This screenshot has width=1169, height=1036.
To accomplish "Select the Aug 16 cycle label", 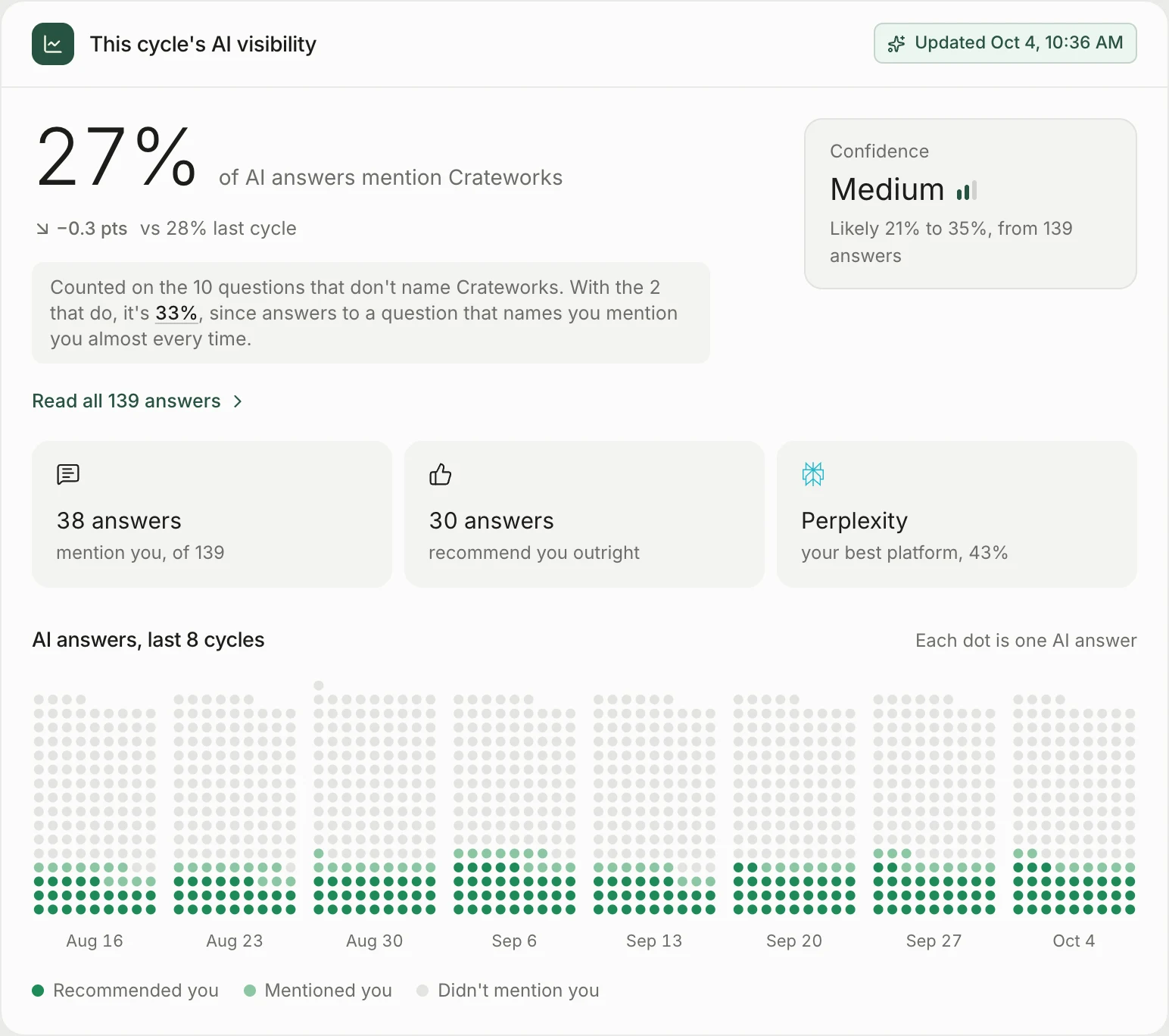I will [95, 941].
